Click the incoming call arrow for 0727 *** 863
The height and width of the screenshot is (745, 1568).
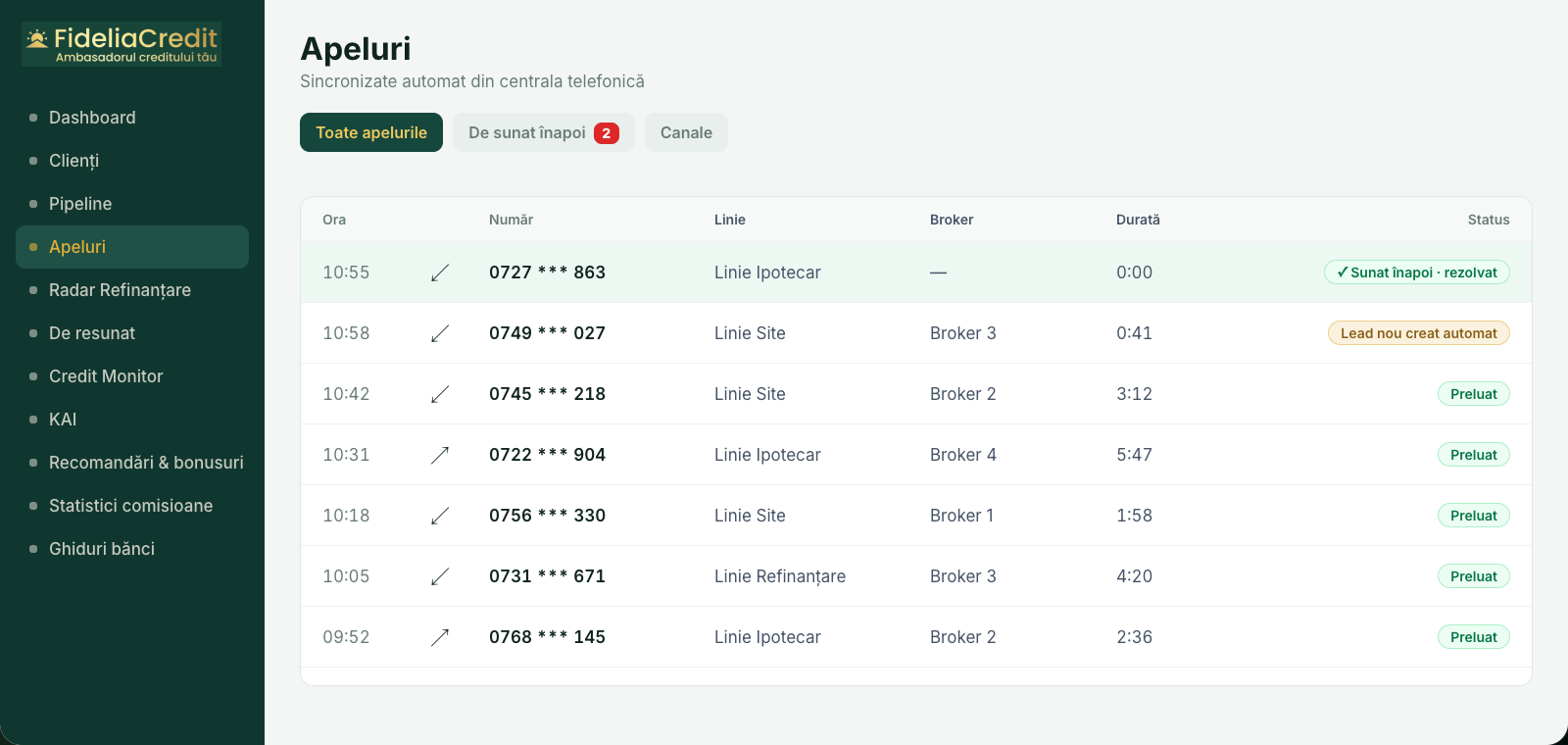tap(440, 273)
